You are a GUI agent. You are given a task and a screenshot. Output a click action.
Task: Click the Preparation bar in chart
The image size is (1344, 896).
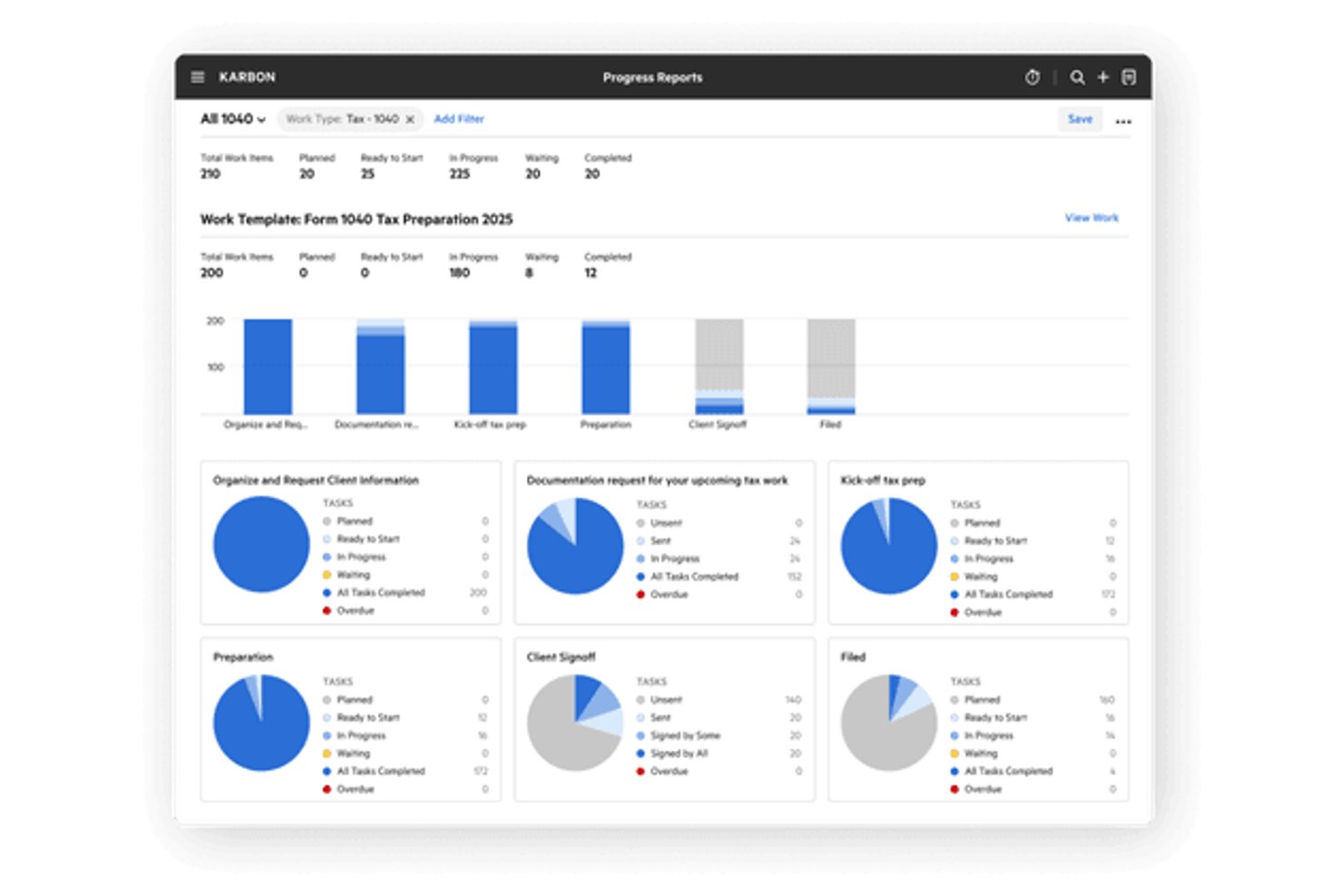click(606, 367)
